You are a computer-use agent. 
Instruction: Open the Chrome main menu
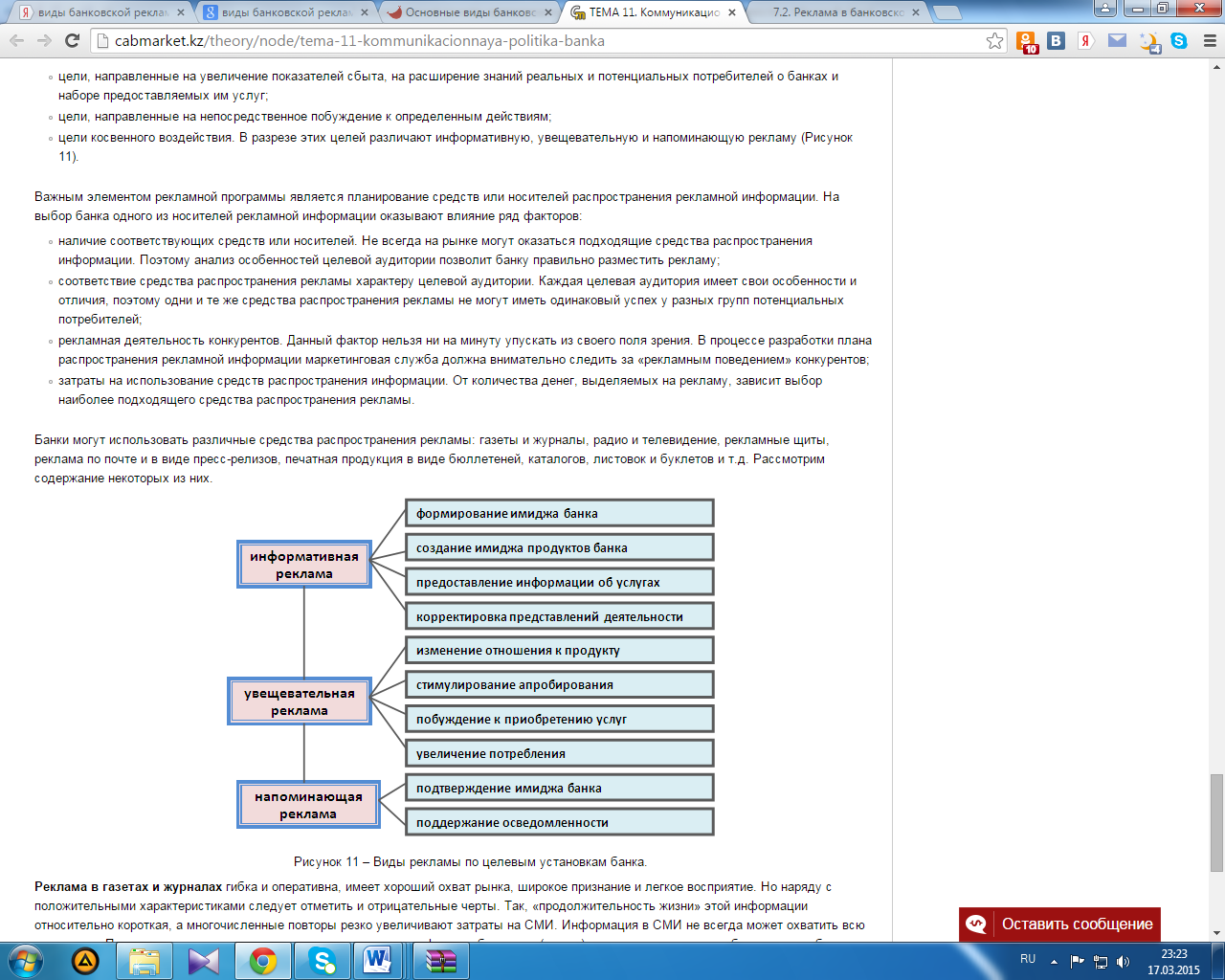coord(1209,40)
